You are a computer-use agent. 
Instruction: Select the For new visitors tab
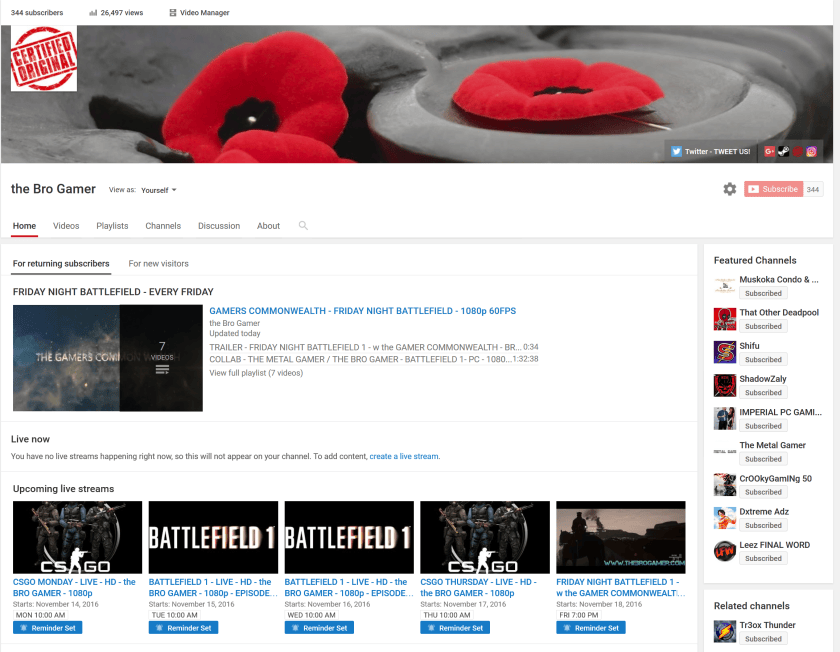(x=159, y=264)
